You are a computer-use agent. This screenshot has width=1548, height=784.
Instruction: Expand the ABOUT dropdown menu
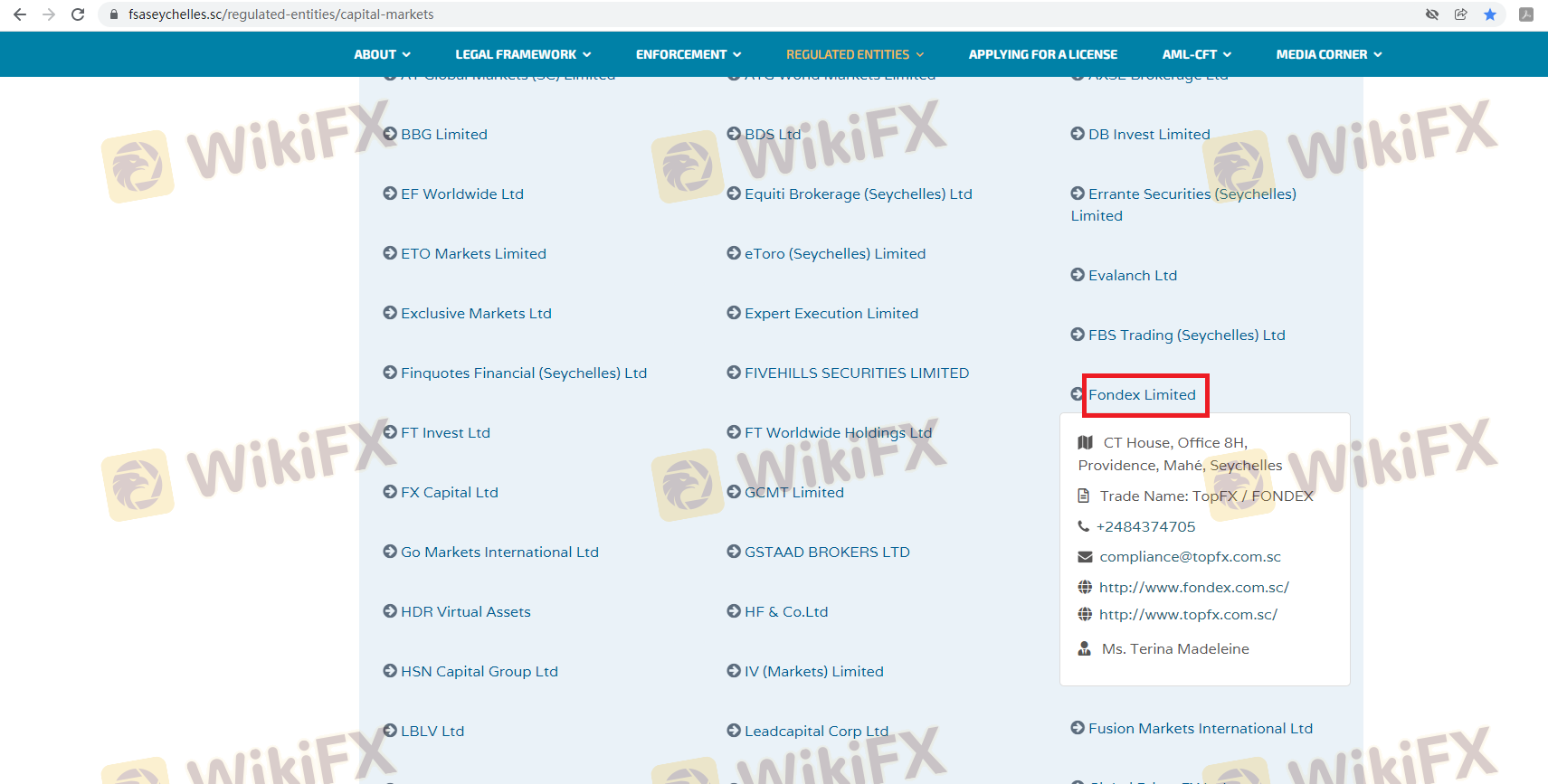(382, 54)
